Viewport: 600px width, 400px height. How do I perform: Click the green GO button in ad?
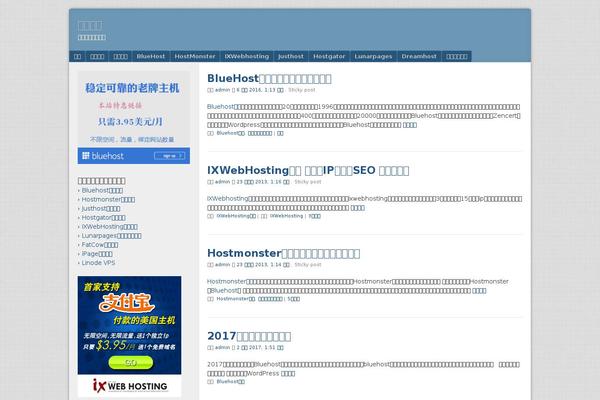(130, 362)
